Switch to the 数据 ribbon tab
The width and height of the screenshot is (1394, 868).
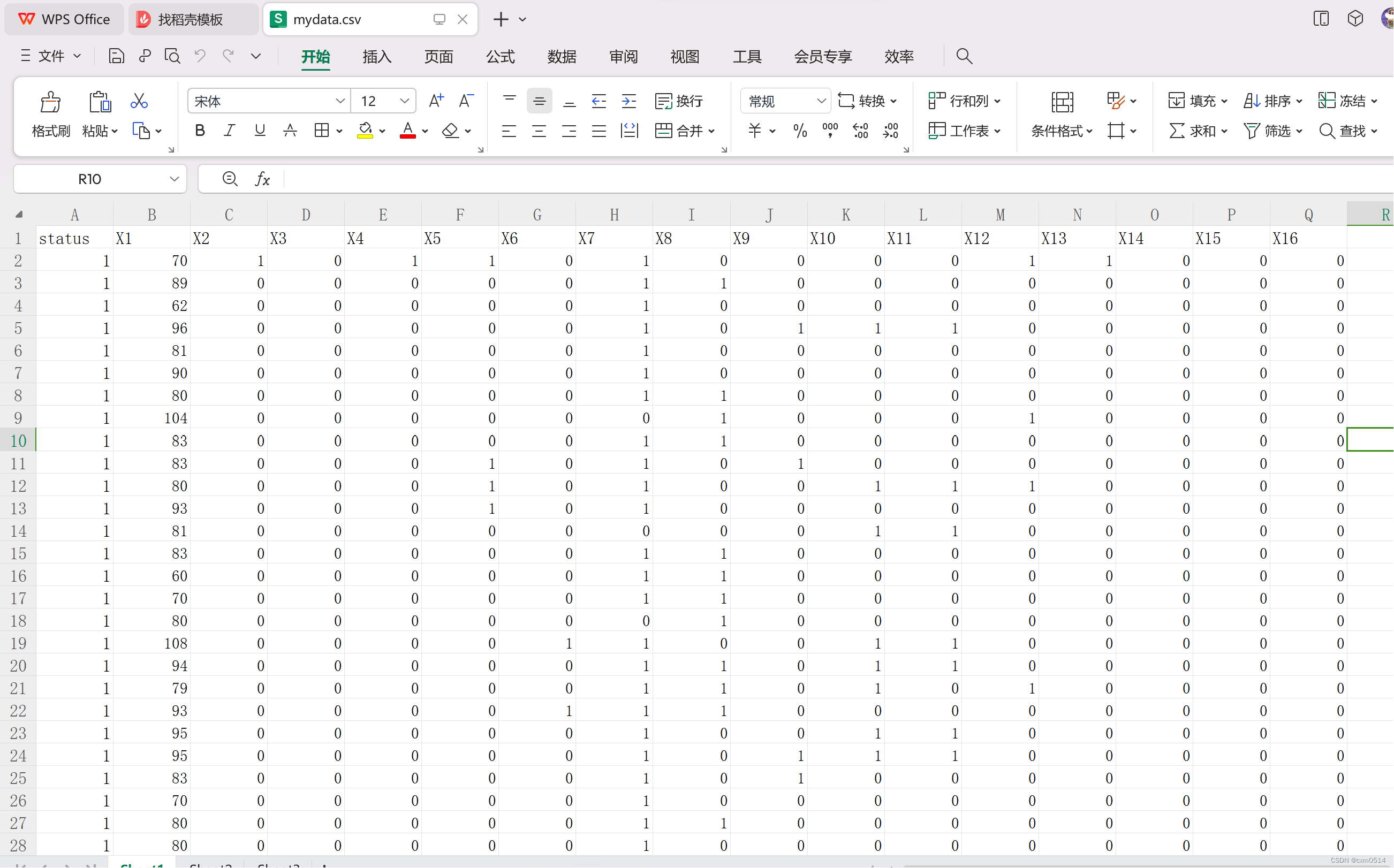(562, 56)
